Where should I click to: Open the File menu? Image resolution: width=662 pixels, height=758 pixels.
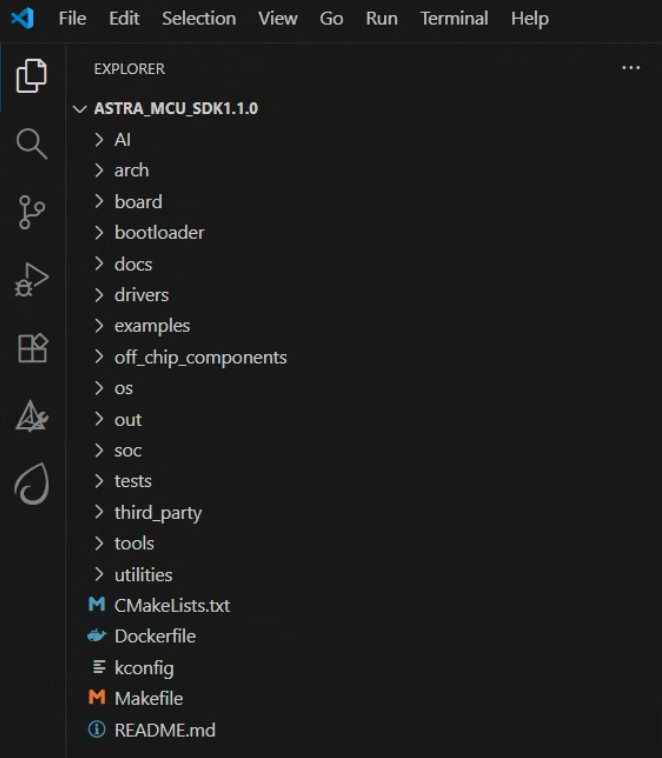72,18
